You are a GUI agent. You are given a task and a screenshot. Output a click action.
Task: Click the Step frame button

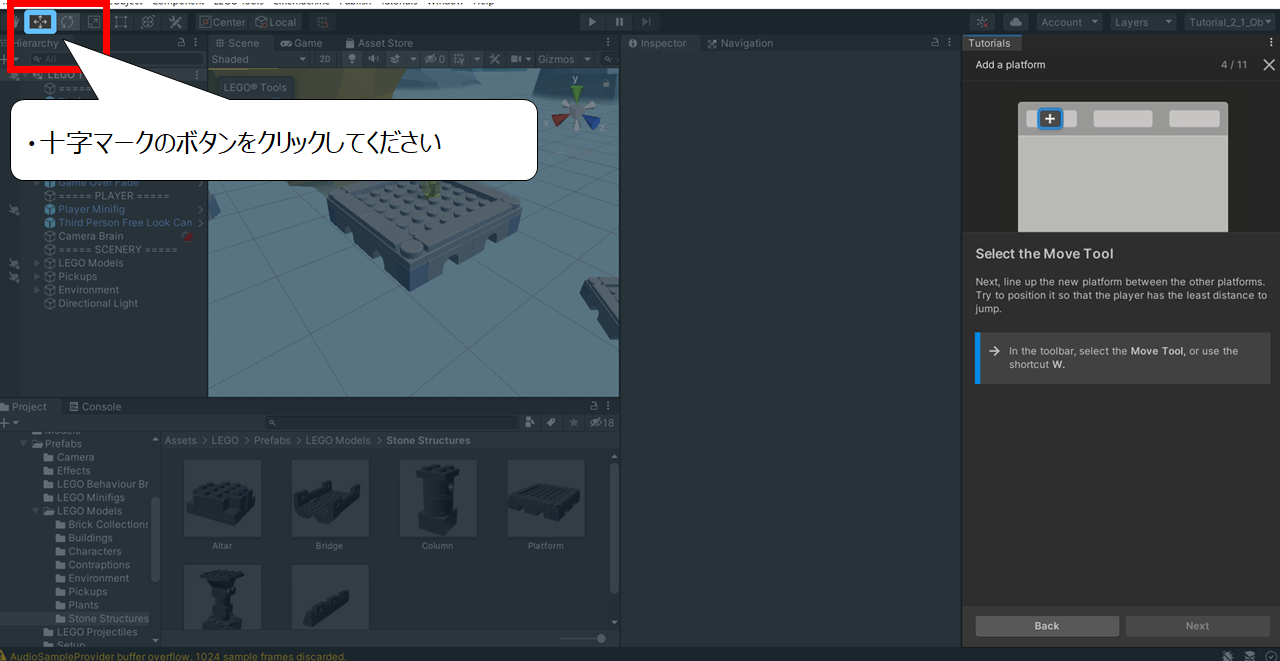point(646,22)
